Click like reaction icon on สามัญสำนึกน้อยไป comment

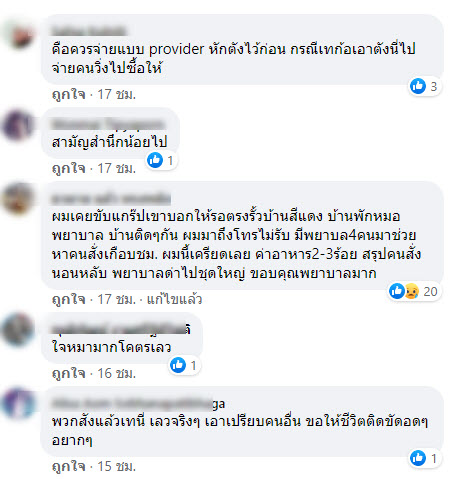click(x=155, y=160)
